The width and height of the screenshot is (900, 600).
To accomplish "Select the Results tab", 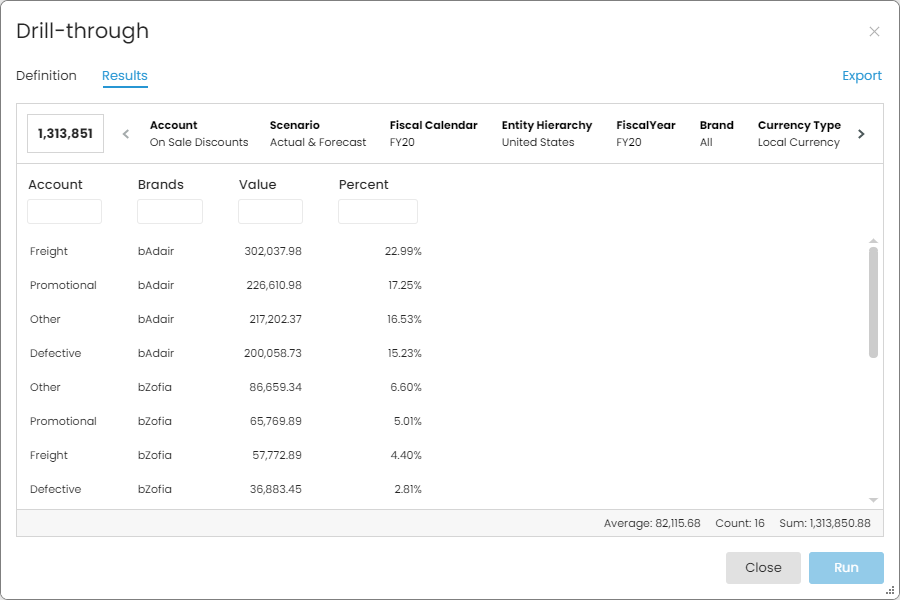I will (125, 76).
